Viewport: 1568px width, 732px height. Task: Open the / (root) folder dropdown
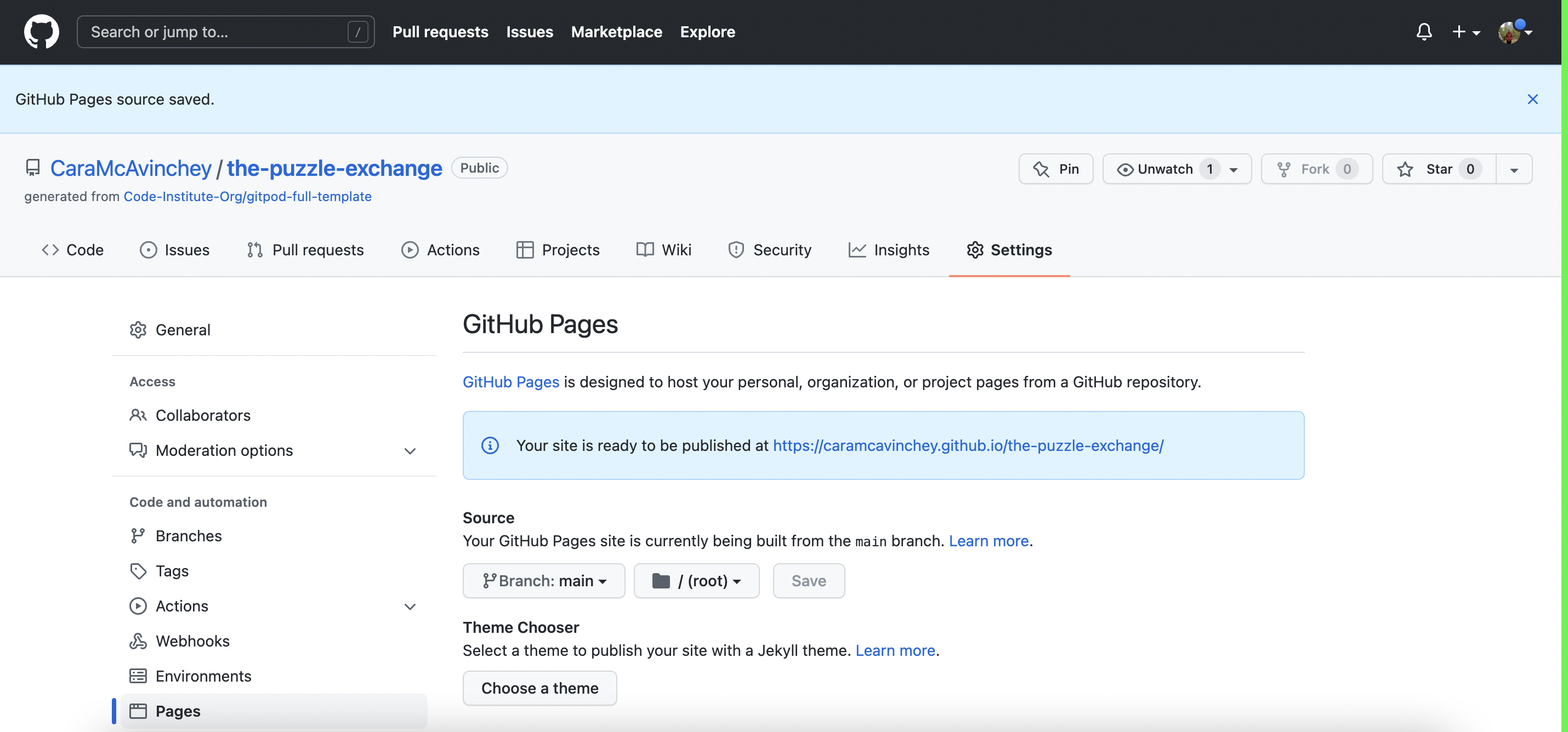(696, 580)
